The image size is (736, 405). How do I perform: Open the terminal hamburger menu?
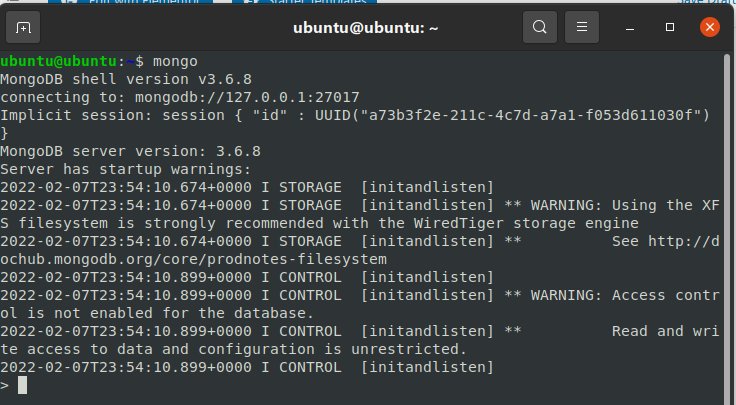pyautogui.click(x=582, y=27)
